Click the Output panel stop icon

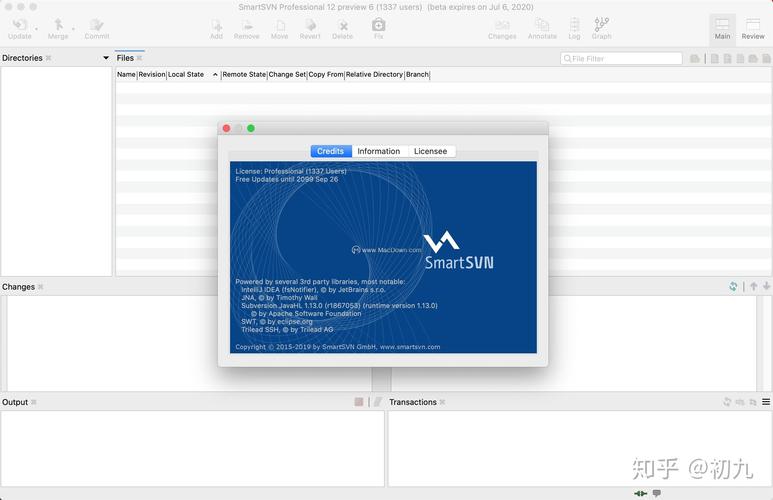point(359,402)
